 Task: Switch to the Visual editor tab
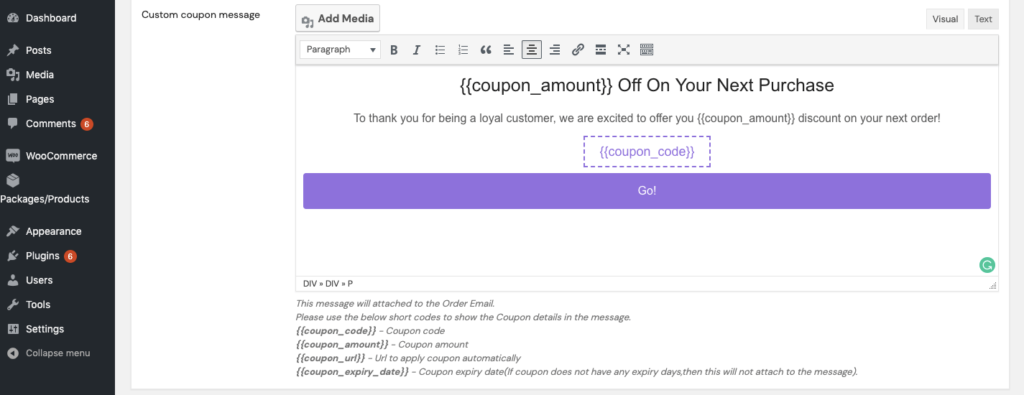click(944, 19)
